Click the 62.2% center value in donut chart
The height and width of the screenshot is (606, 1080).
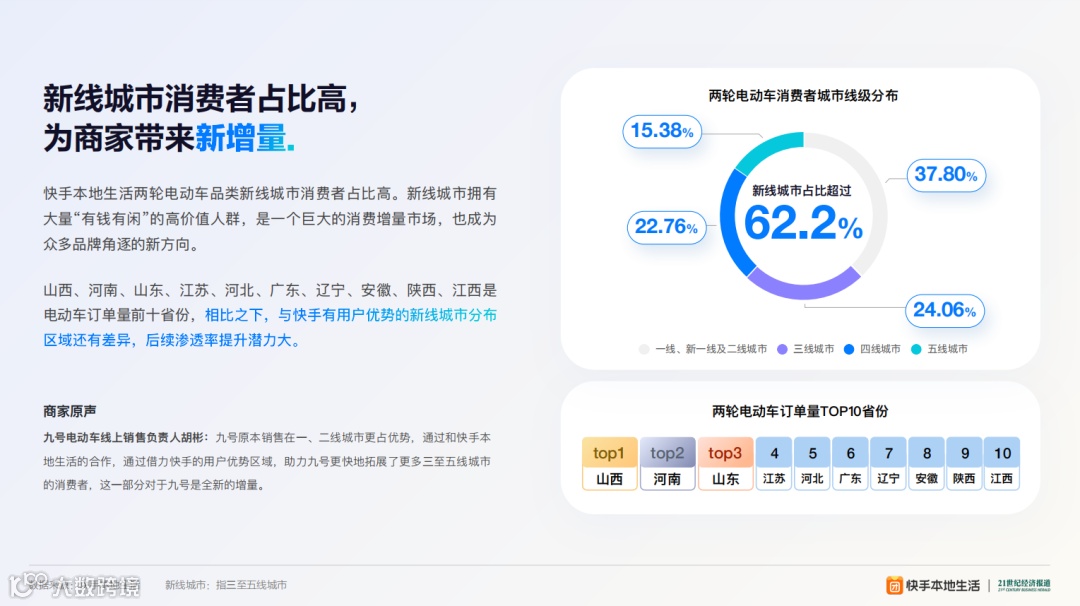pos(803,223)
